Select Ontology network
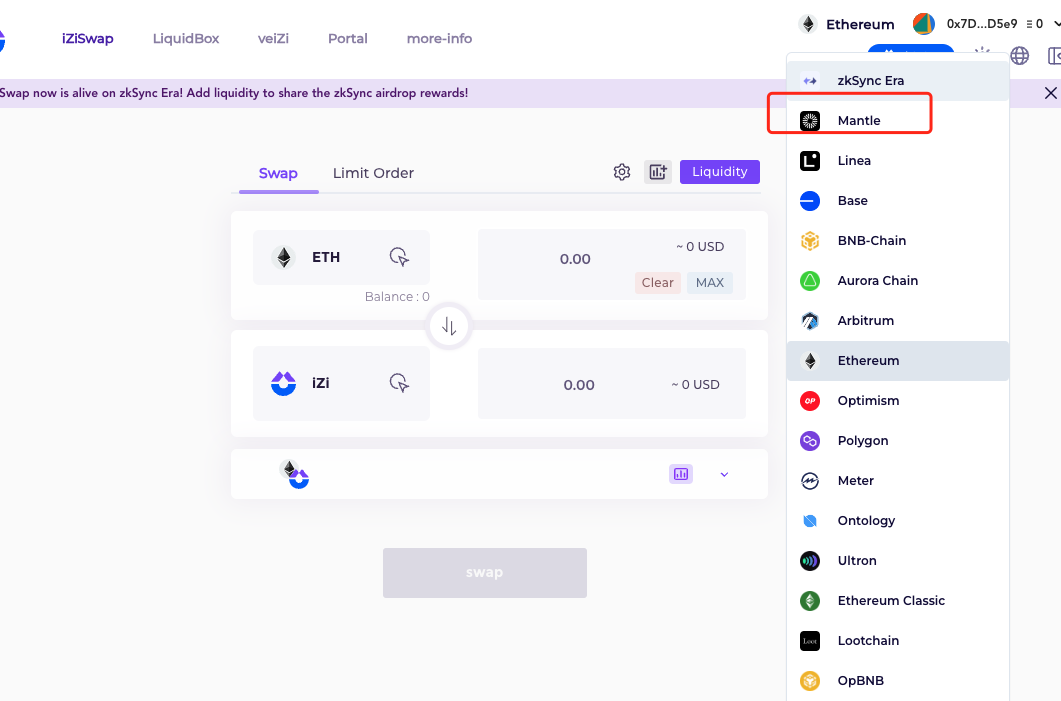The height and width of the screenshot is (701, 1061). tap(897, 520)
